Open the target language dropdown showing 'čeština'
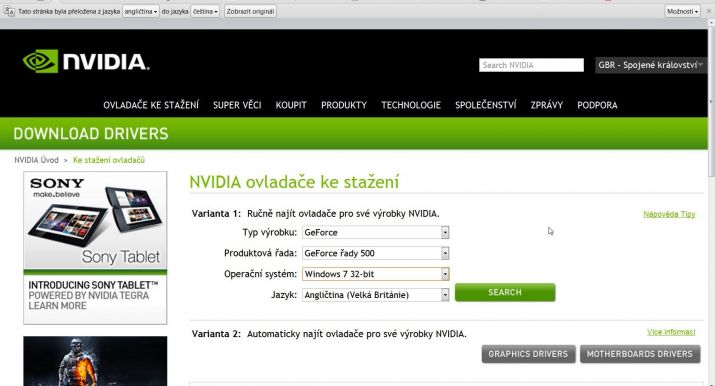715x386 pixels. pos(205,11)
